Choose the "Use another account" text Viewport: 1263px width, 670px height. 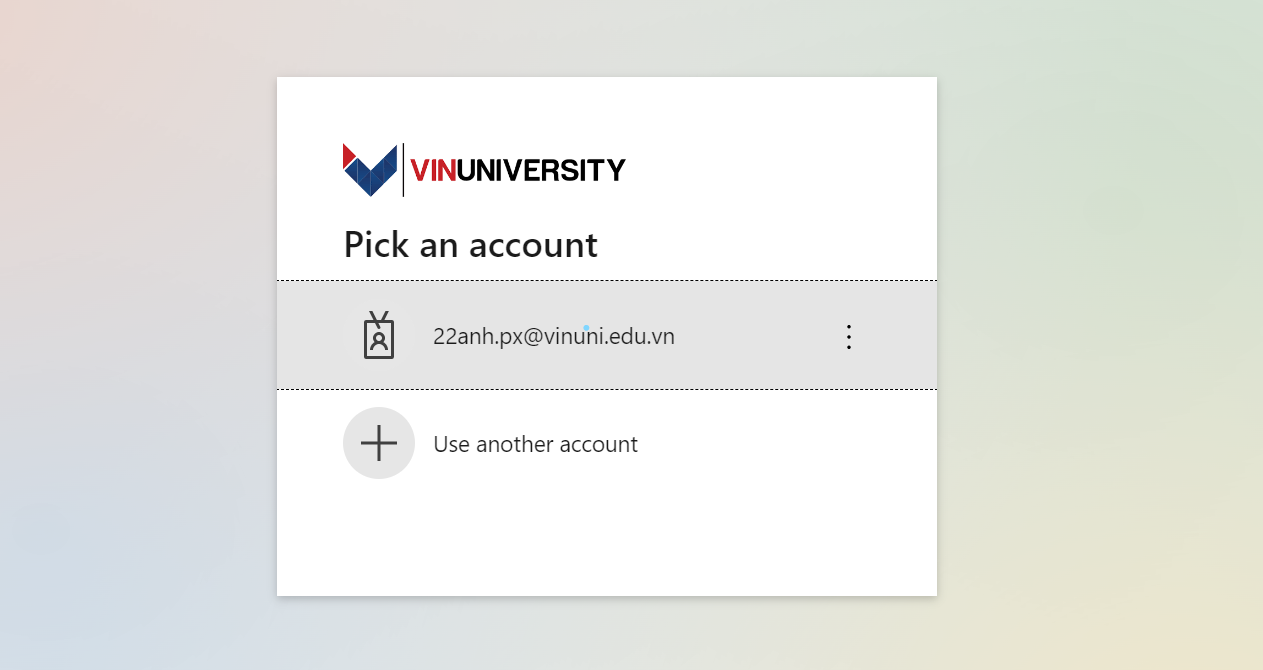coord(535,444)
